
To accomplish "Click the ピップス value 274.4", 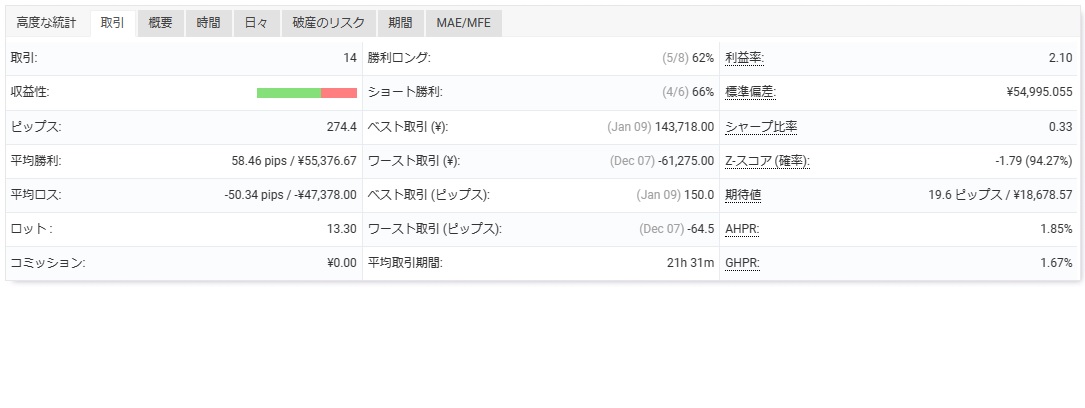I will tap(341, 127).
